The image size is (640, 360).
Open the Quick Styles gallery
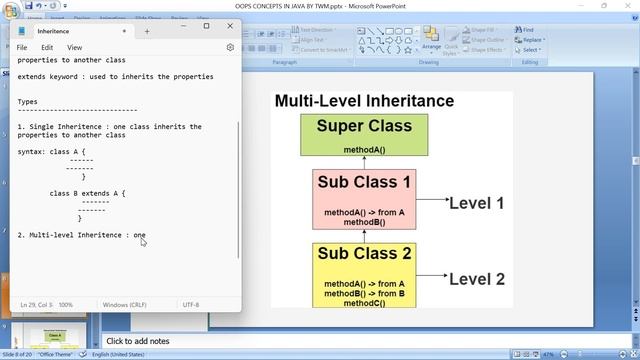(451, 41)
